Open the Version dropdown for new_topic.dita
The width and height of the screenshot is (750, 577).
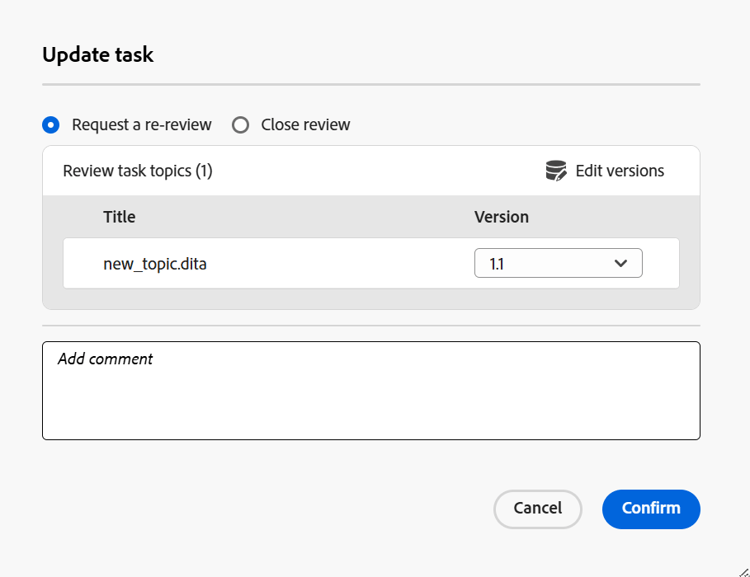pos(558,264)
